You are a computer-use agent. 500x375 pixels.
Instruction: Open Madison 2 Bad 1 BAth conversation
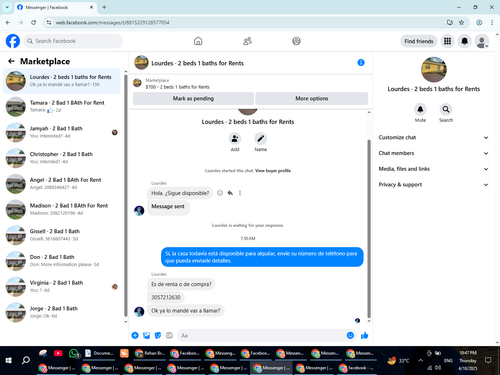(62, 209)
